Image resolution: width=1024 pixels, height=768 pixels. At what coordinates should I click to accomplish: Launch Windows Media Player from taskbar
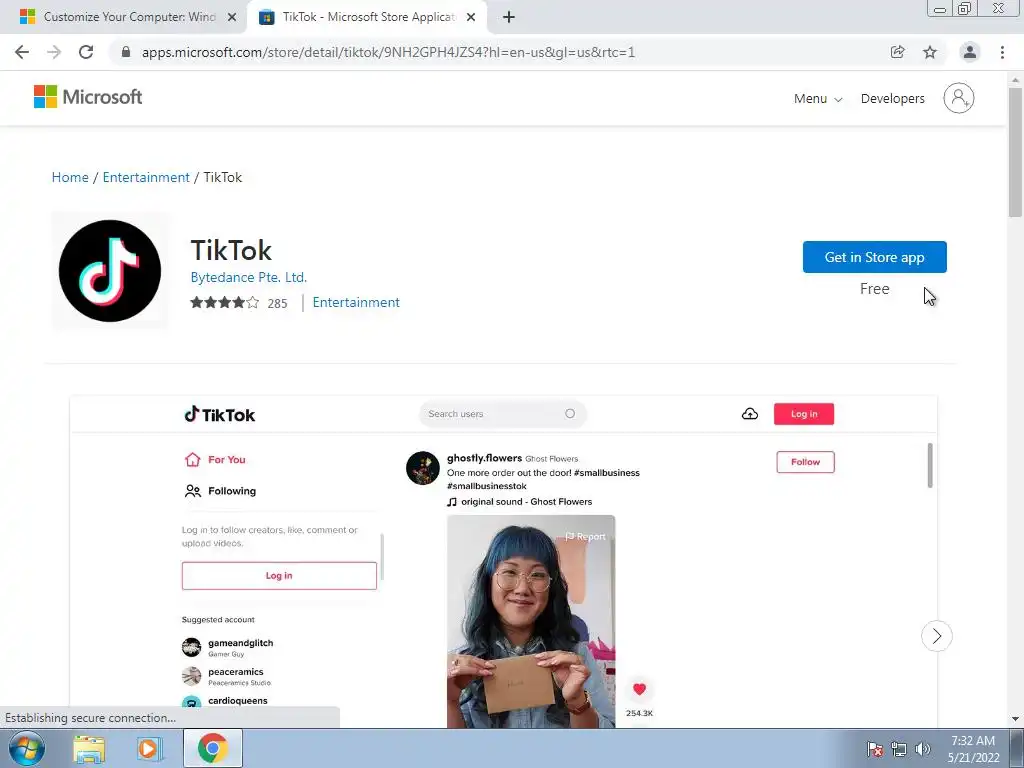tap(150, 748)
